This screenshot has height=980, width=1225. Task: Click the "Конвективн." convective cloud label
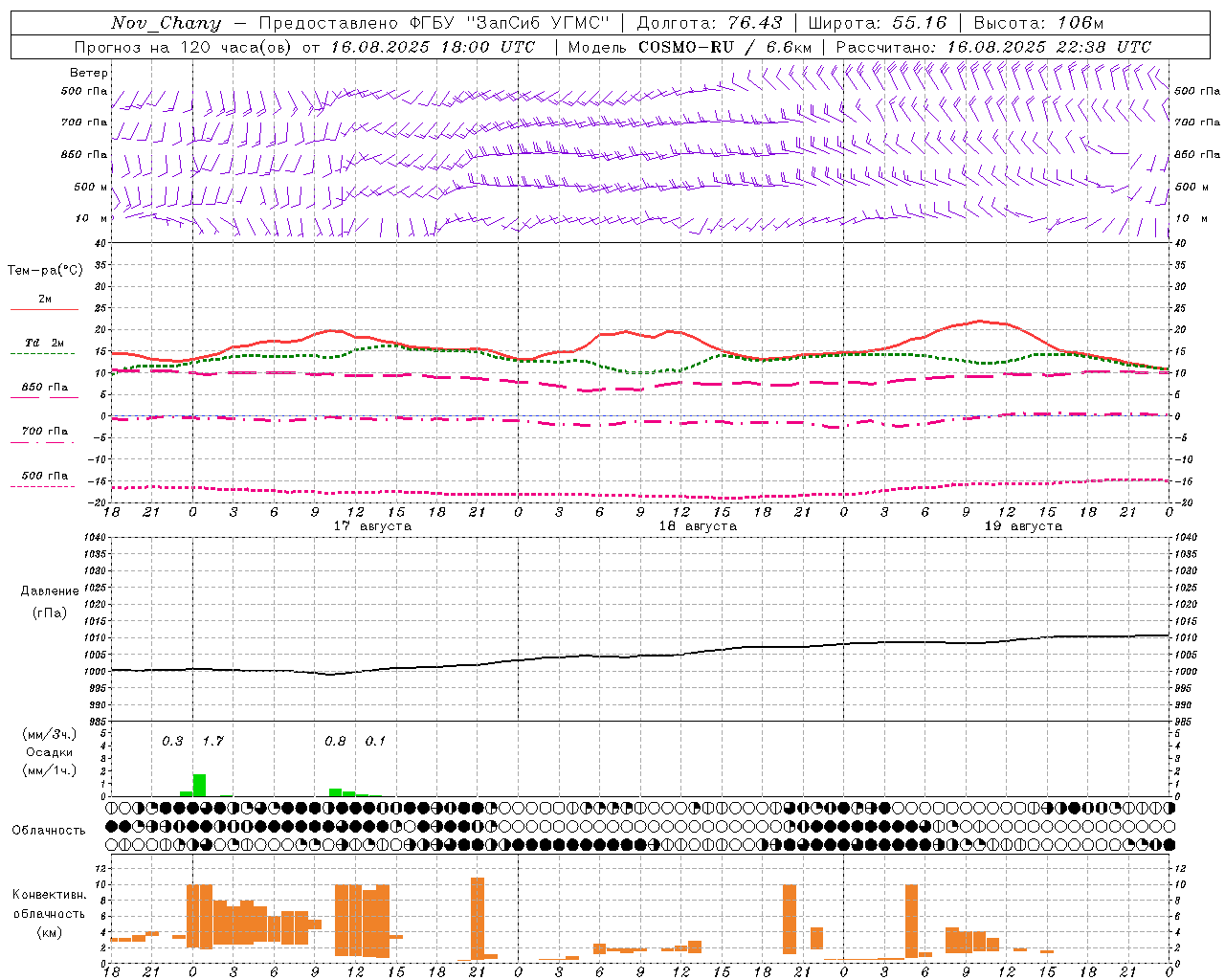click(49, 895)
